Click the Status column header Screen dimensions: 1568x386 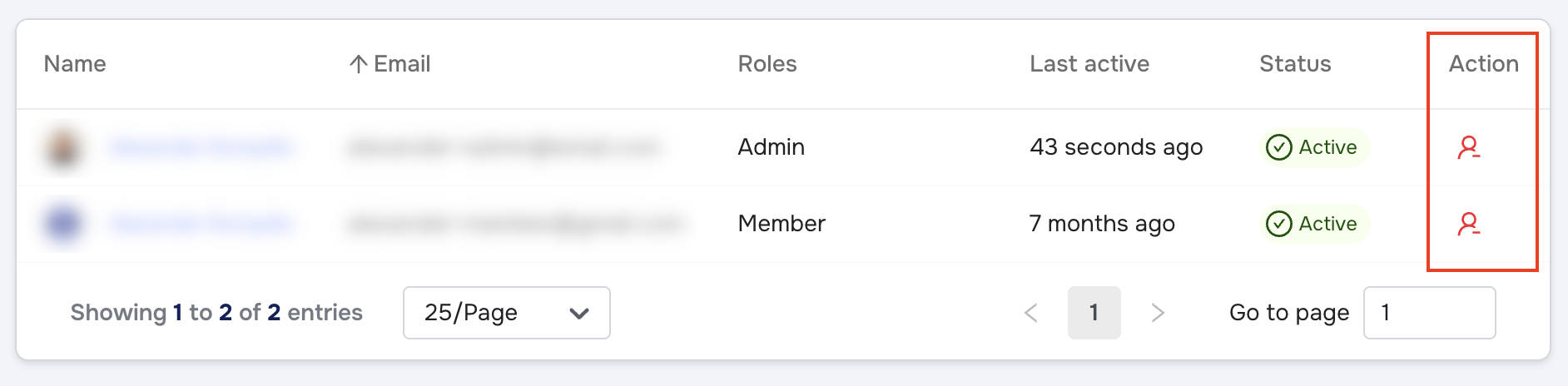tap(1295, 64)
